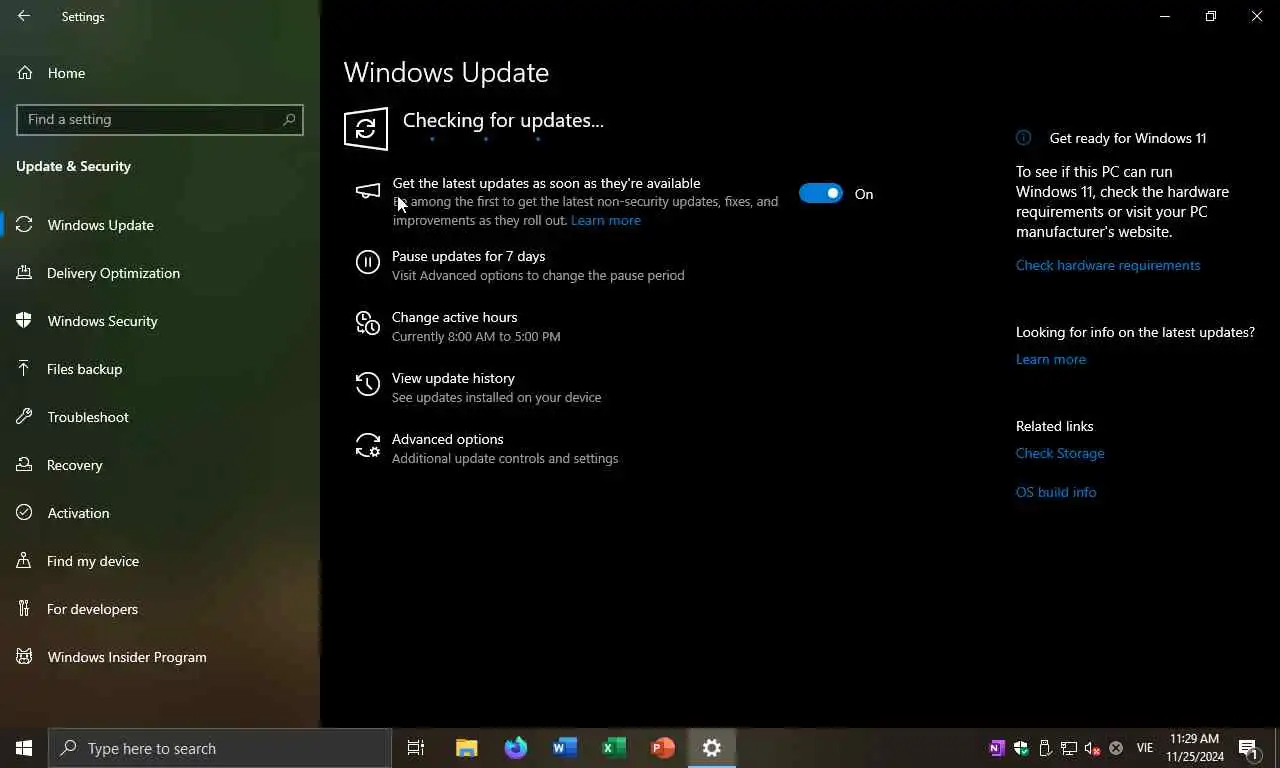Click the network tray icon
This screenshot has height=768, width=1280.
pyautogui.click(x=1069, y=748)
